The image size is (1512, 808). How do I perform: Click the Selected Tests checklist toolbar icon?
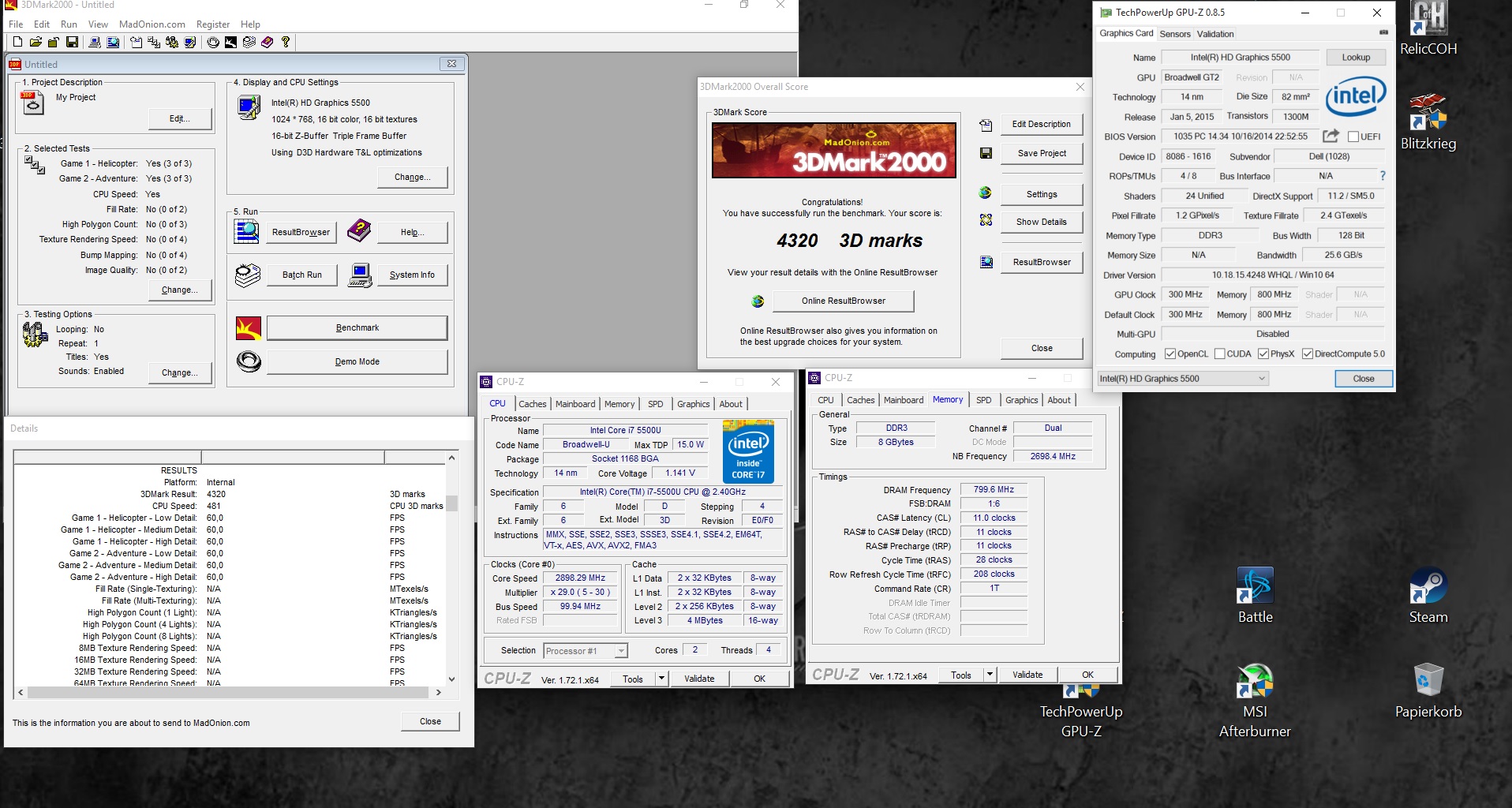click(153, 42)
